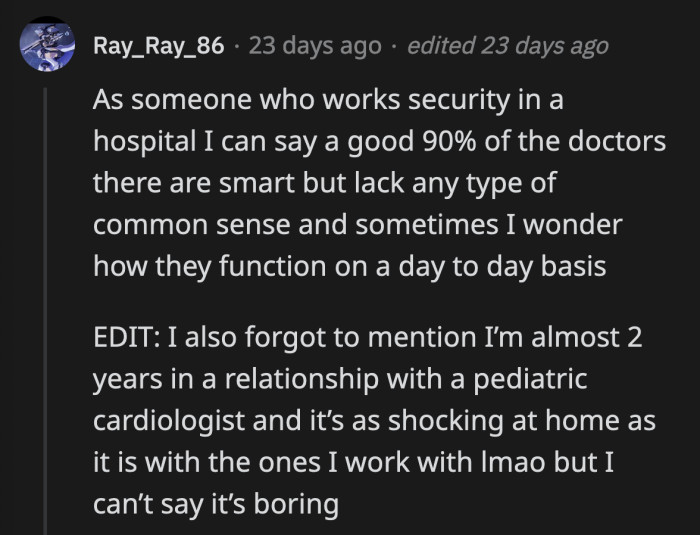The height and width of the screenshot is (535, 700).
Task: Click the phrase "can't say it's boring"
Action: [215, 503]
